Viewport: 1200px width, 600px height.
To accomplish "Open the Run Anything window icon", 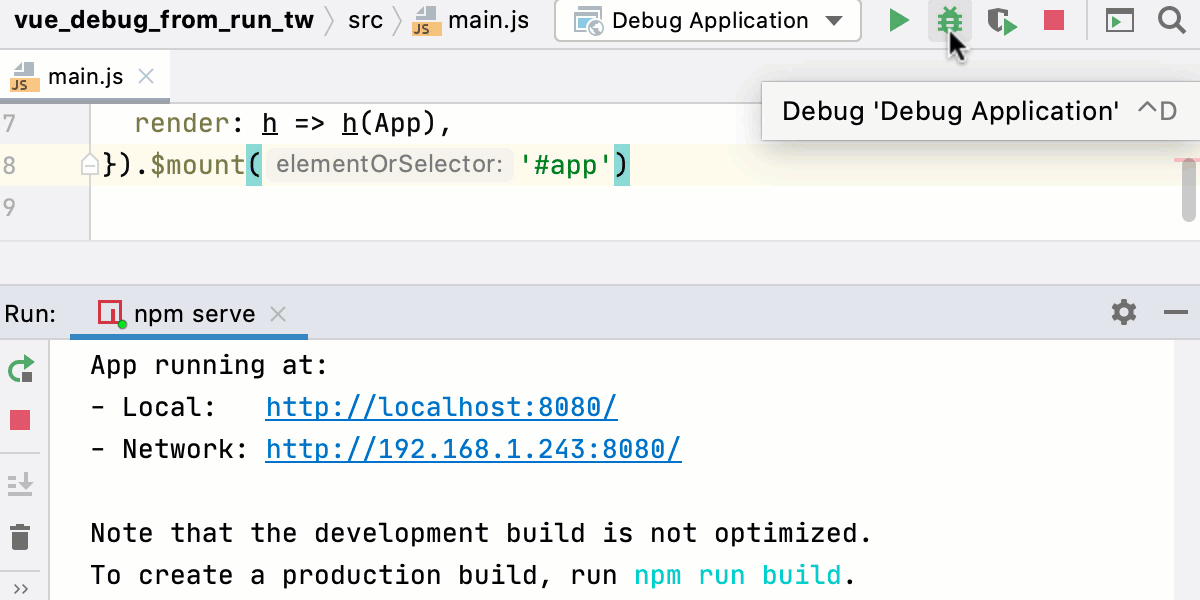I will point(1120,20).
